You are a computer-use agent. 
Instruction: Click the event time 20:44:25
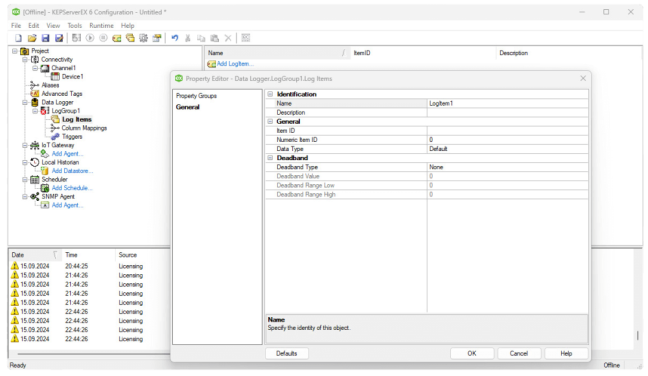tap(76, 266)
